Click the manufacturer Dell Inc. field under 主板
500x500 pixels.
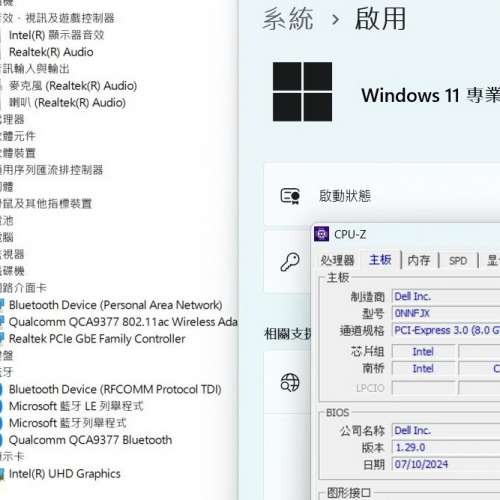pos(446,296)
